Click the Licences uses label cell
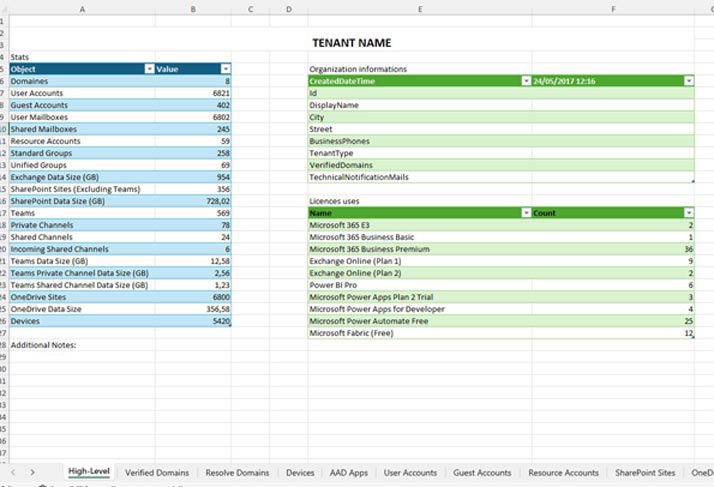This screenshot has height=487, width=714. [x=420, y=201]
